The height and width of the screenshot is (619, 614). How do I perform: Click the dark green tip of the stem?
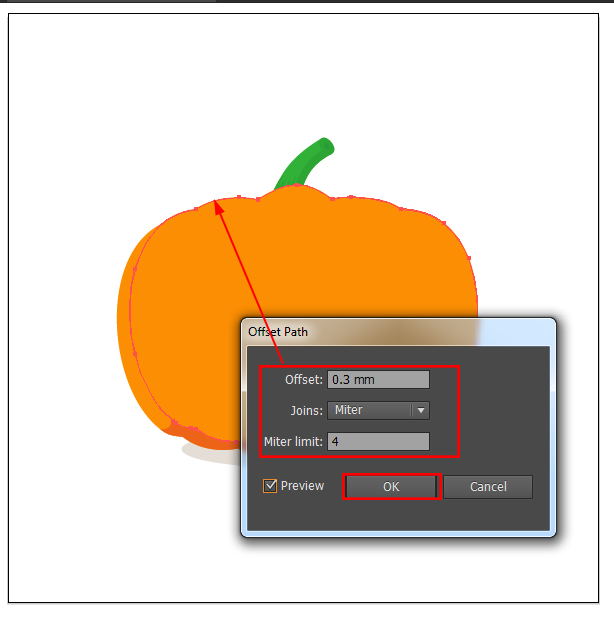pyautogui.click(x=327, y=147)
